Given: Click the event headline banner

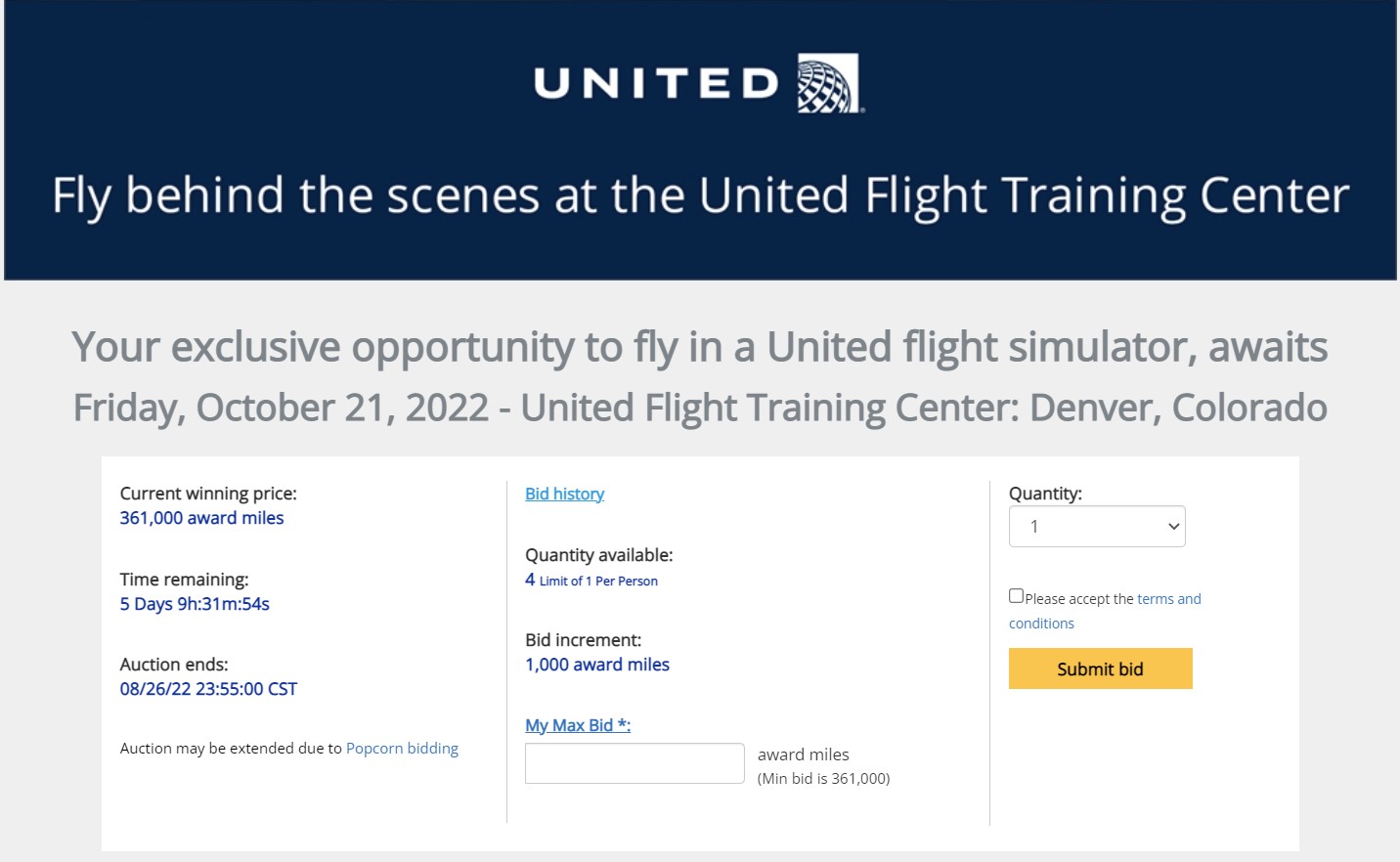Looking at the screenshot, I should coord(699,195).
